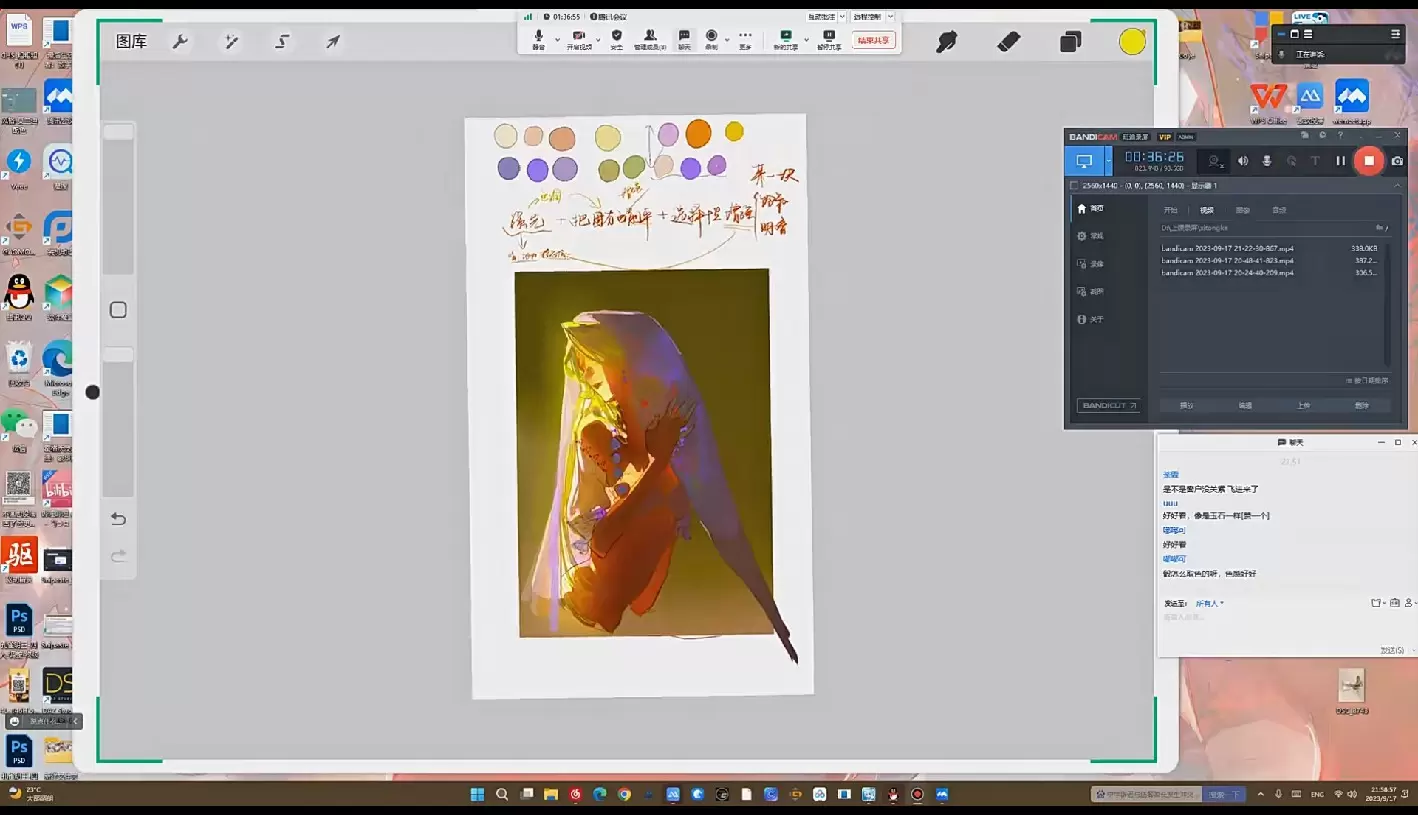Open Bandicam help question mark
The image size is (1418, 815).
[x=1340, y=135]
